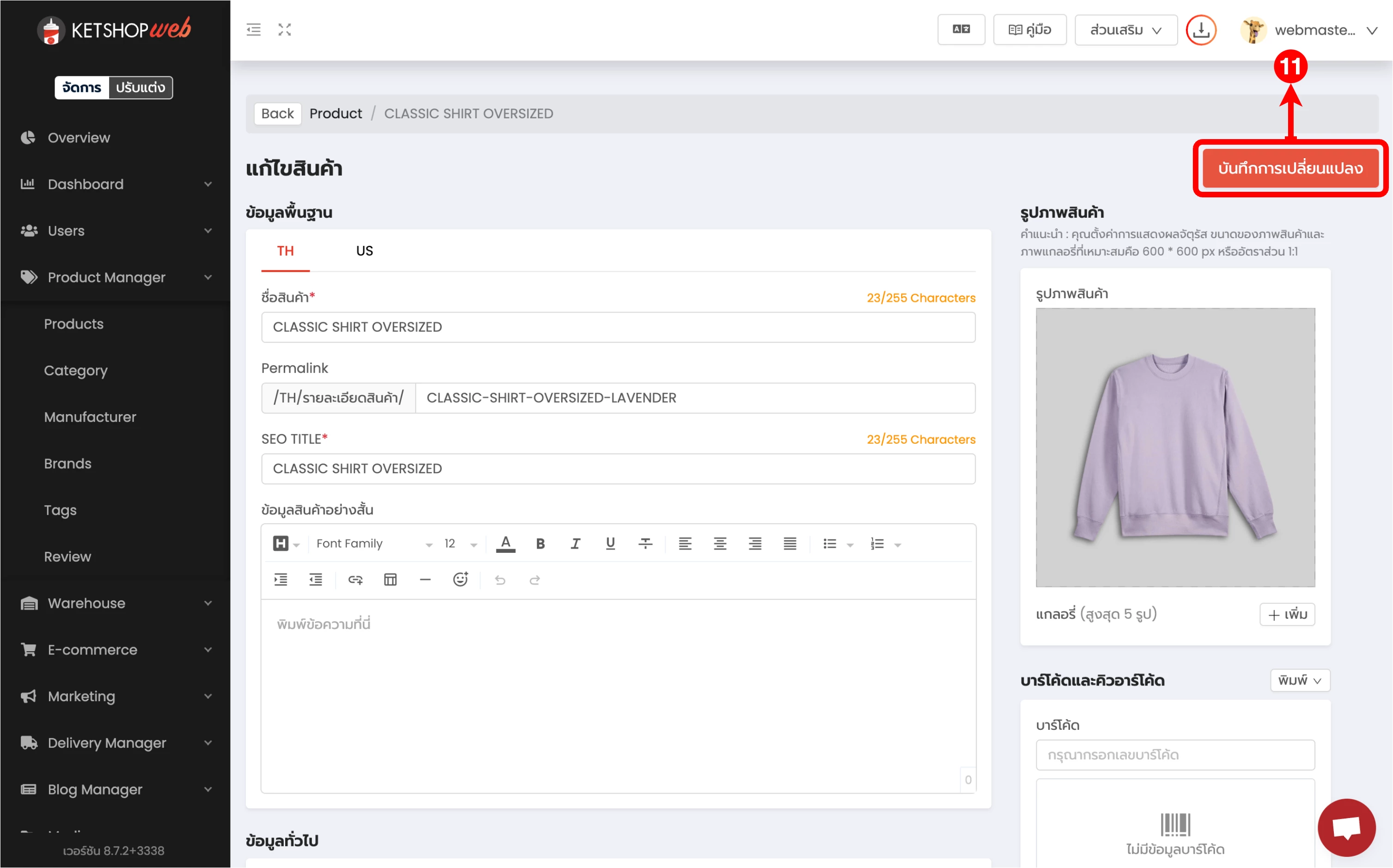
Task: Open the Font Family dropdown
Action: point(373,544)
